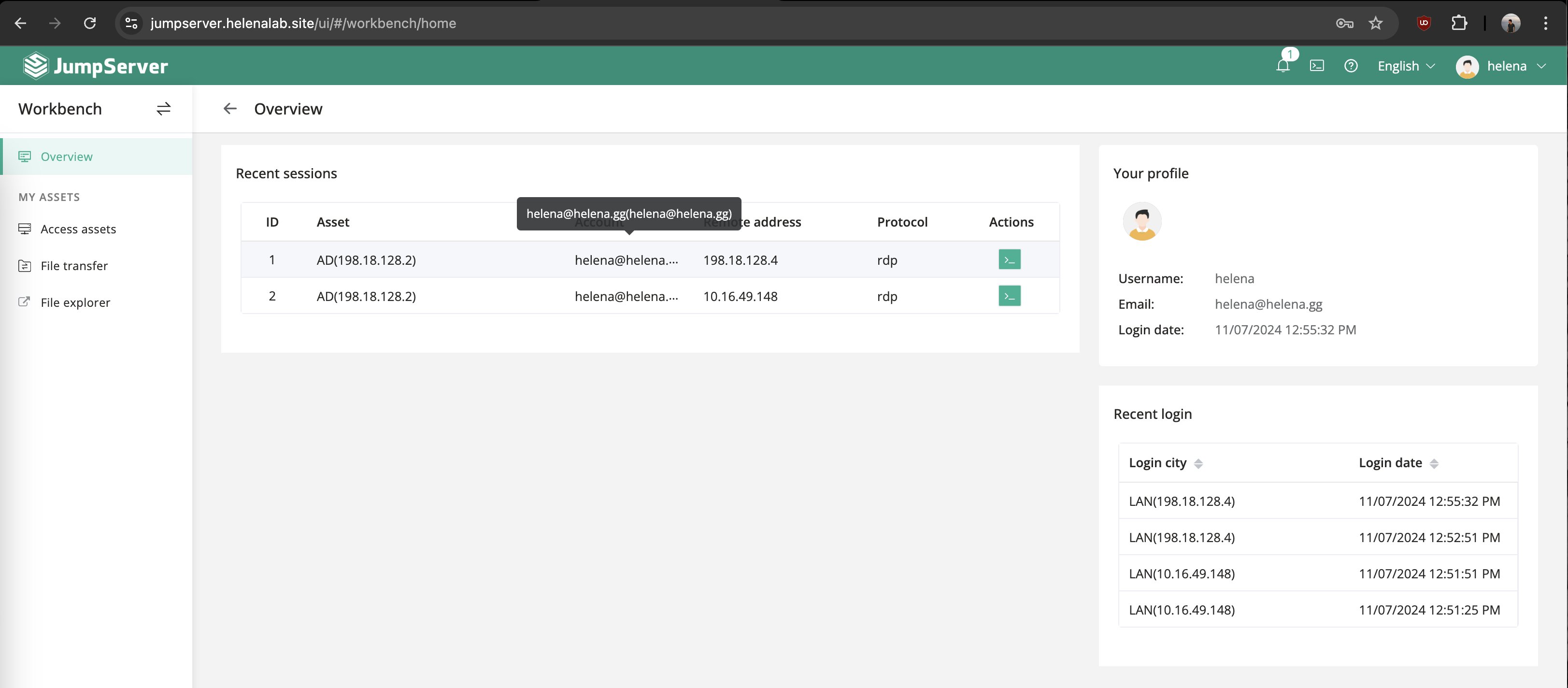Open Chrome three-dot menu
Screen dimensions: 1568x688
pos(1545,23)
